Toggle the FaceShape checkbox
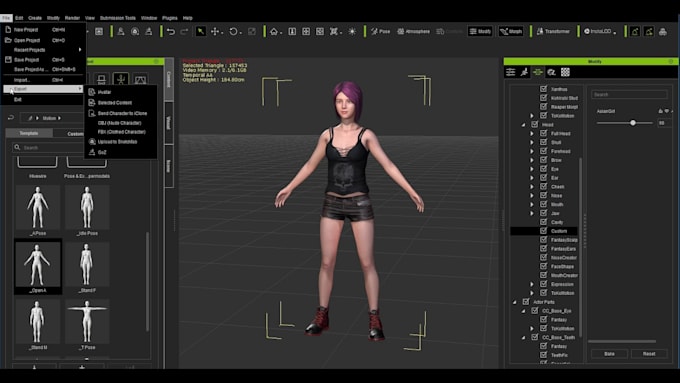The image size is (680, 383). (x=543, y=266)
